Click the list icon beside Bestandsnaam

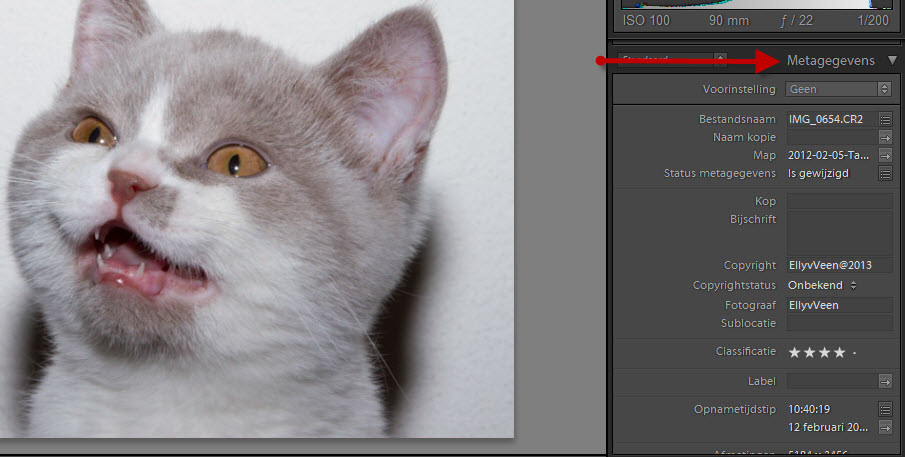coord(885,119)
